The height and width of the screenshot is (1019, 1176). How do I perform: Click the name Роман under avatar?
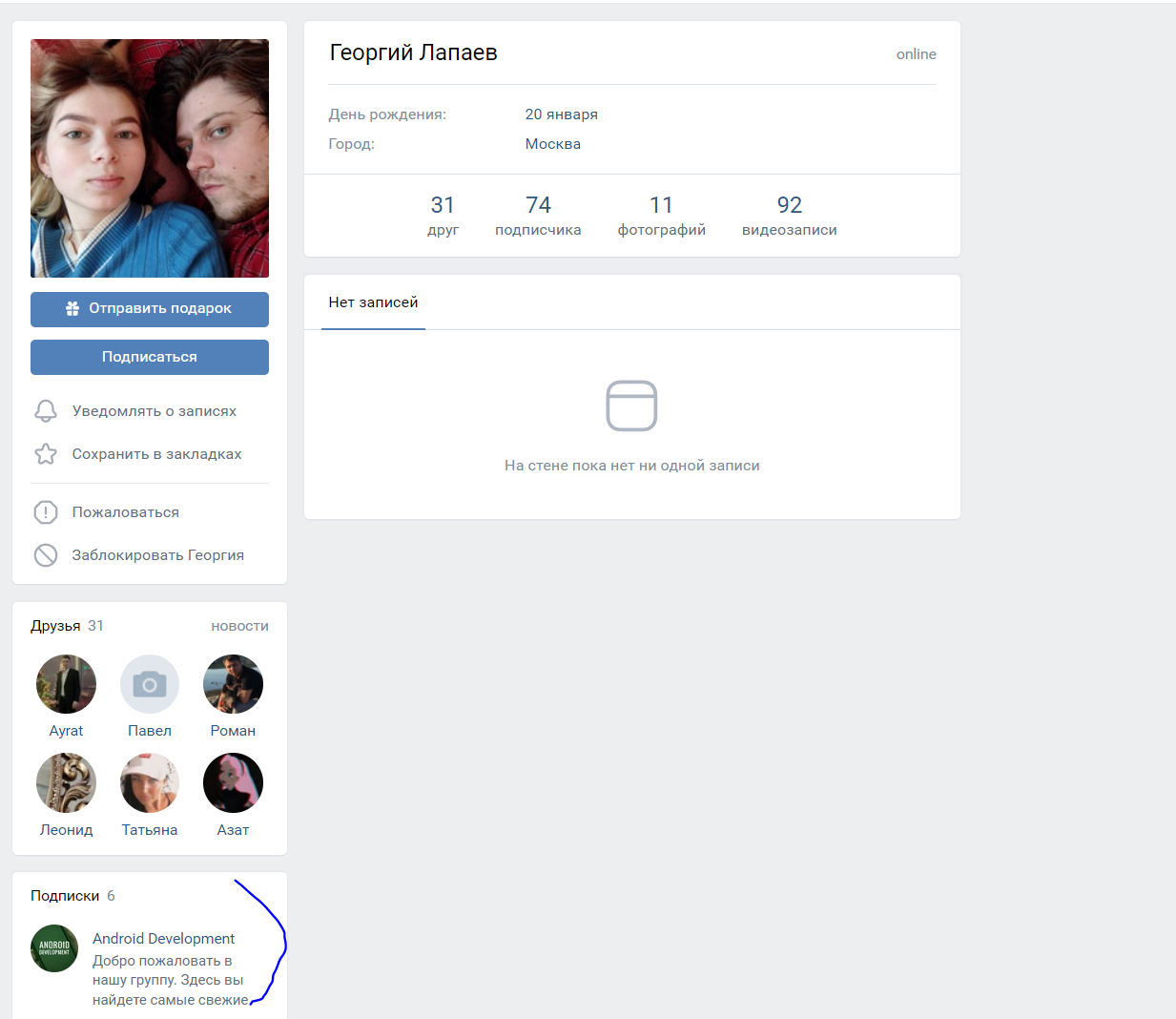(x=233, y=731)
